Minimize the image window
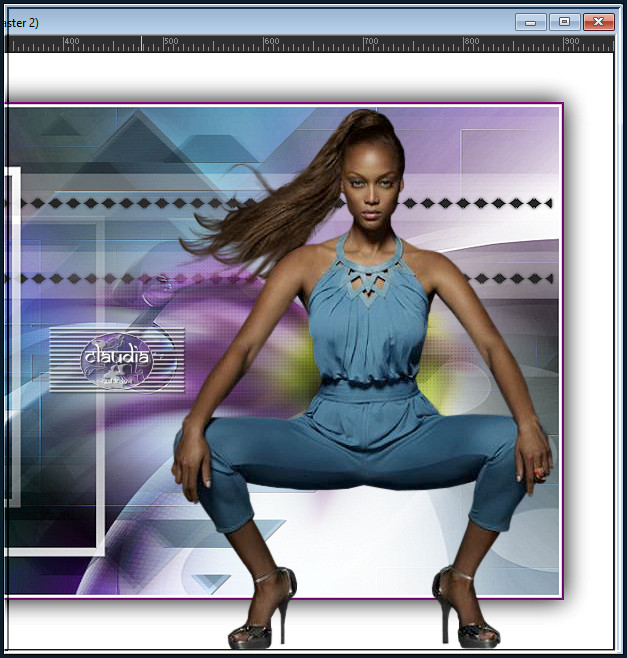 pos(530,22)
